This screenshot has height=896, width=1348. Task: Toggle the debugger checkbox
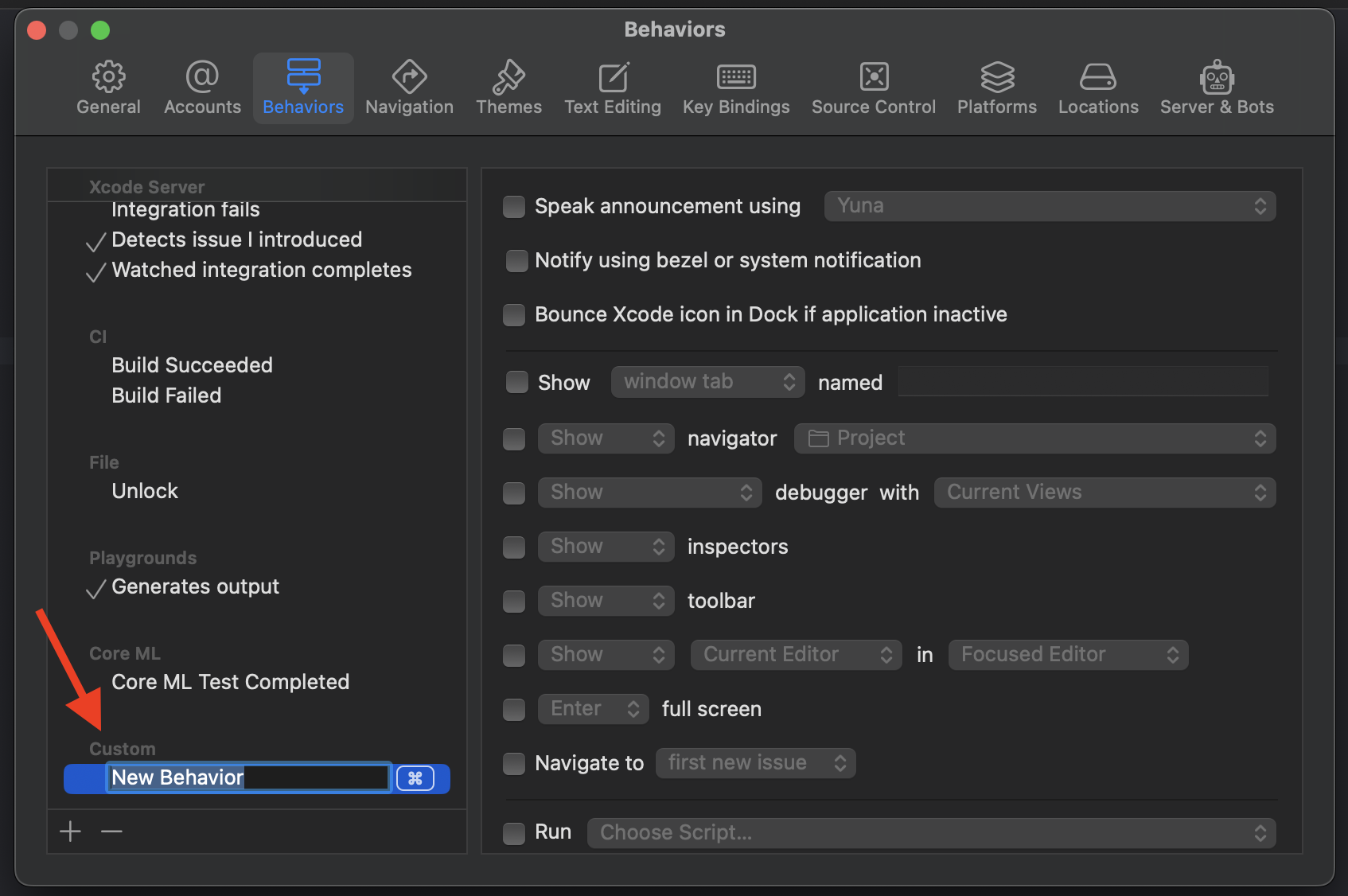(x=514, y=493)
